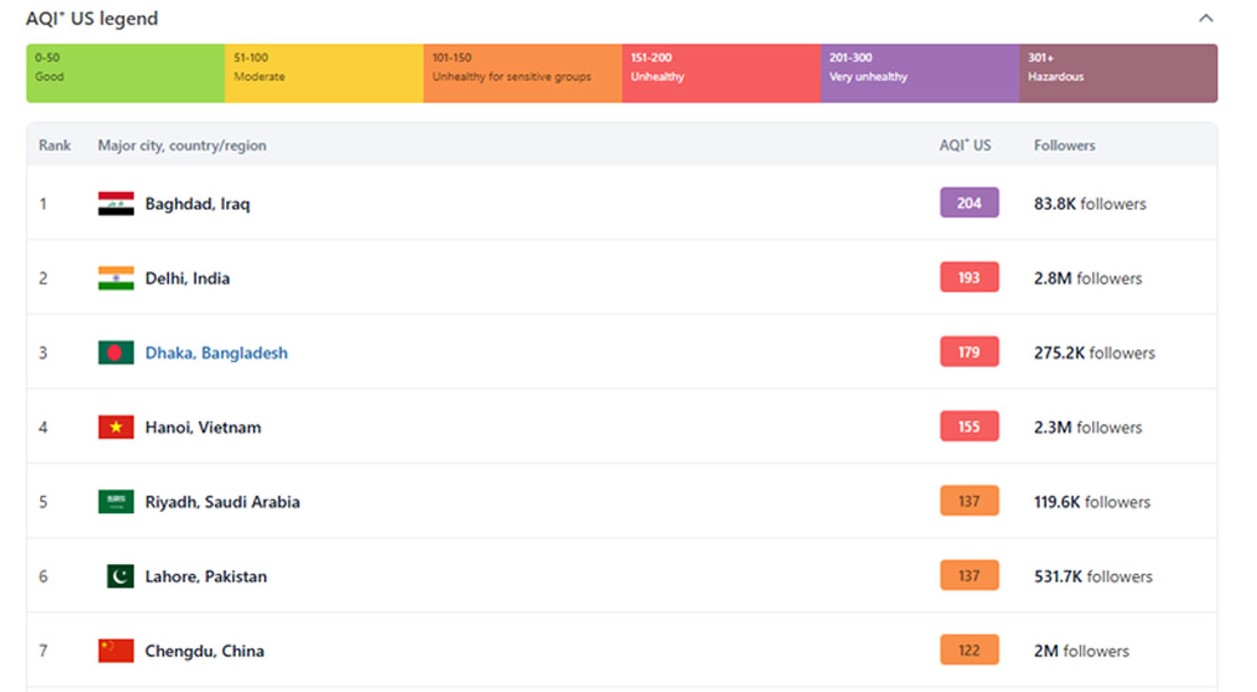1257x692 pixels.
Task: Click the Vietnam flag icon
Action: 116,427
